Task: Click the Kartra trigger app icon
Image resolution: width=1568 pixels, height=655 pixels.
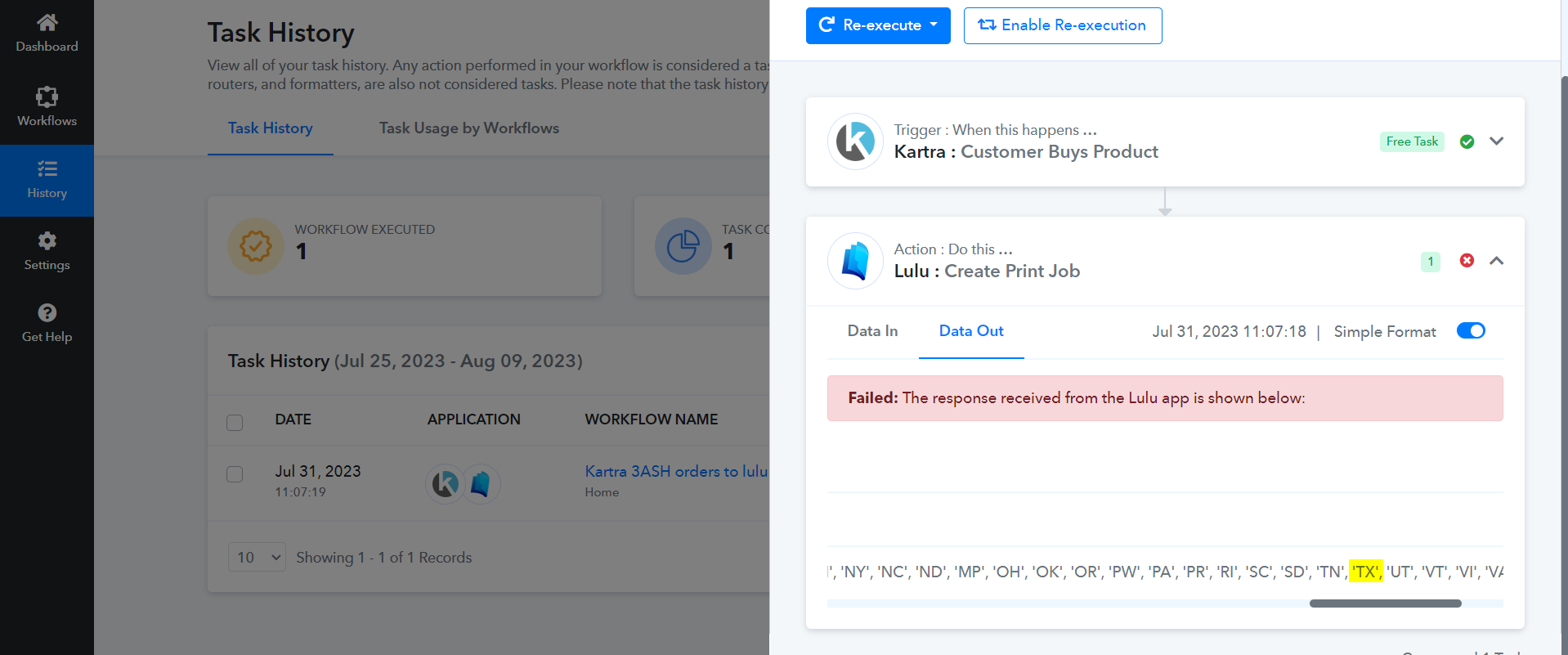Action: click(x=855, y=141)
